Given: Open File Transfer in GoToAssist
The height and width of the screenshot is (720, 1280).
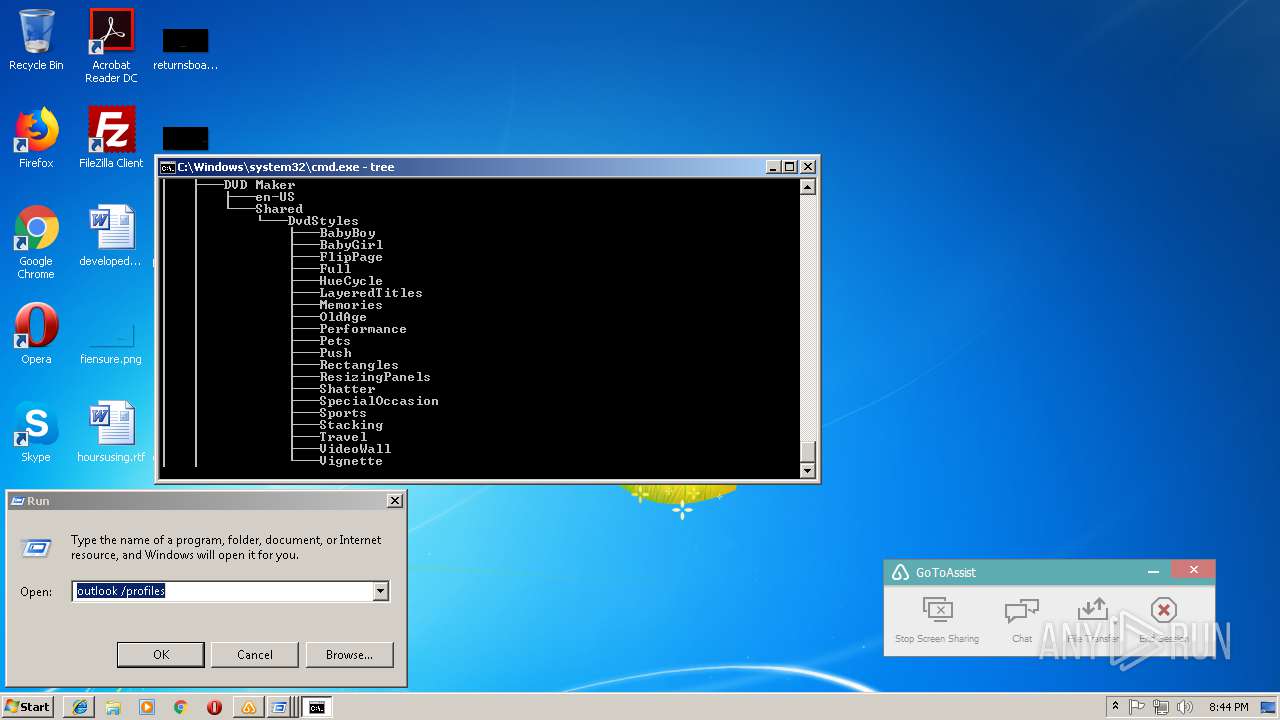Looking at the screenshot, I should (x=1093, y=620).
